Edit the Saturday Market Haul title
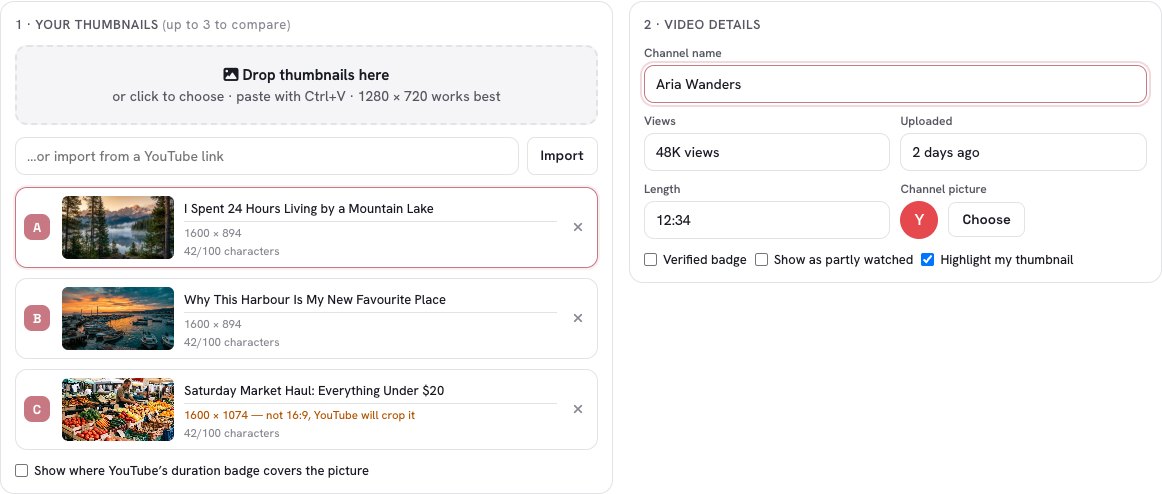Viewport: 1162px width, 494px height. pos(370,391)
